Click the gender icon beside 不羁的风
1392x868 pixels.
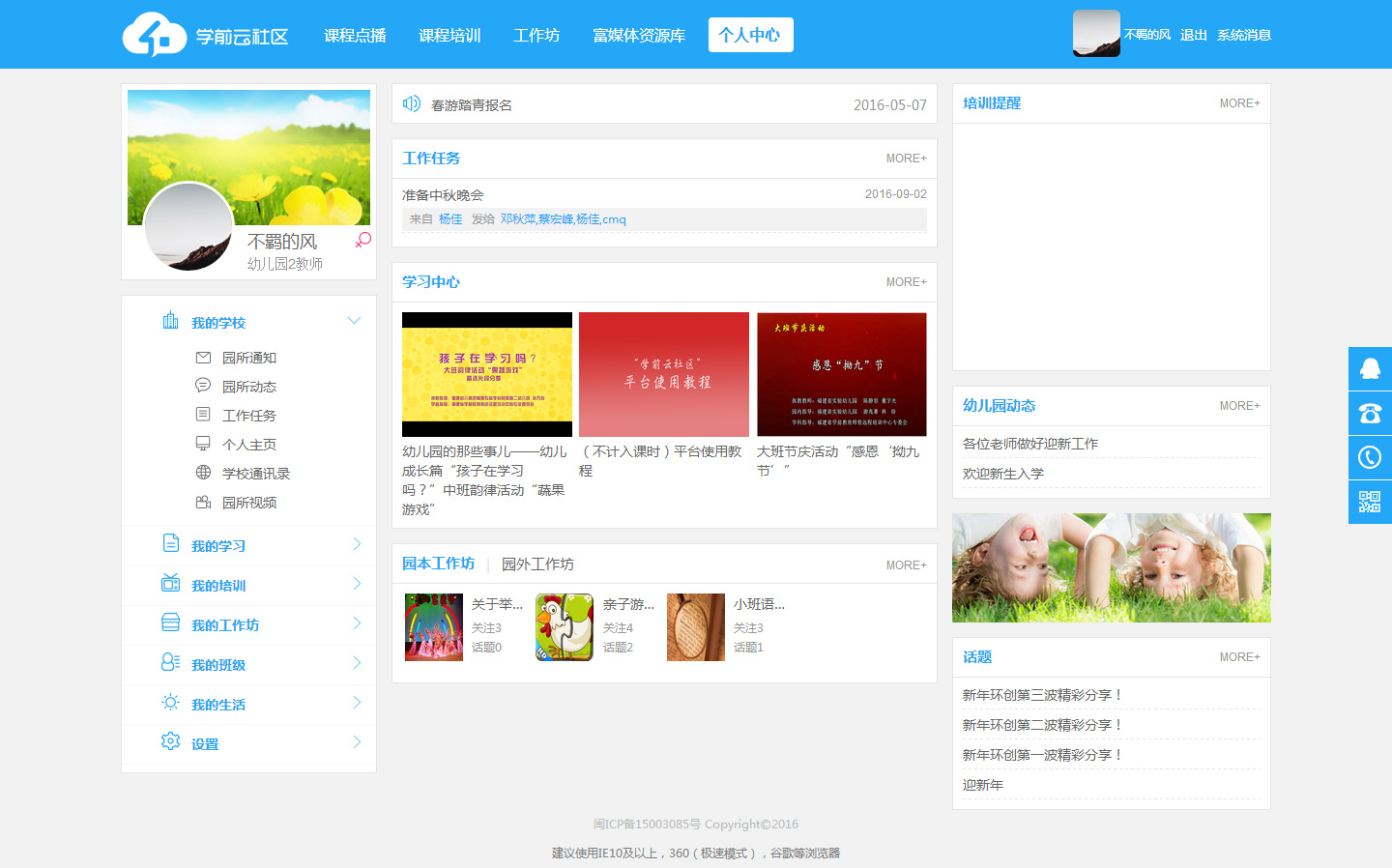363,240
